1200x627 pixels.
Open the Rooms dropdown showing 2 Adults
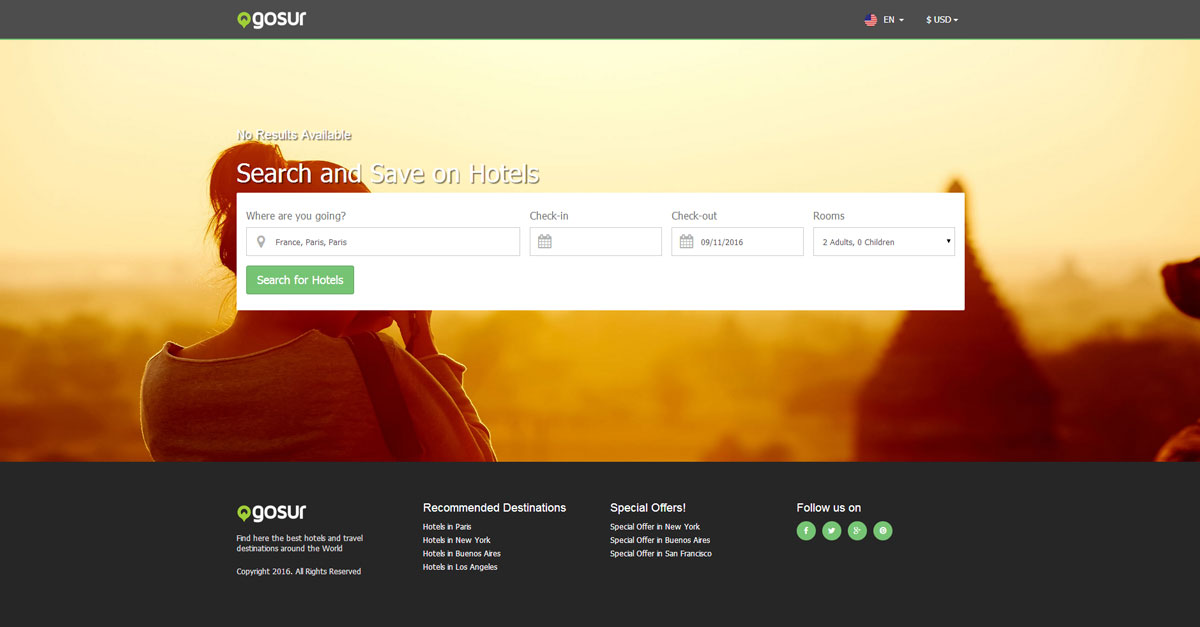(883, 242)
